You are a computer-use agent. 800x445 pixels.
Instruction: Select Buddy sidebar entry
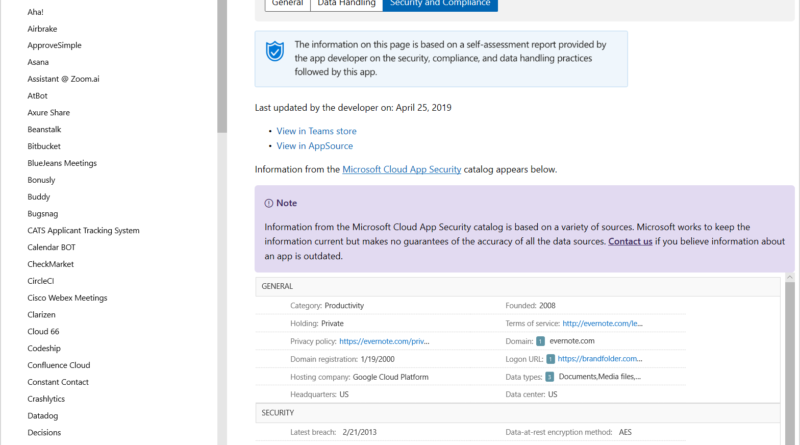(x=39, y=197)
